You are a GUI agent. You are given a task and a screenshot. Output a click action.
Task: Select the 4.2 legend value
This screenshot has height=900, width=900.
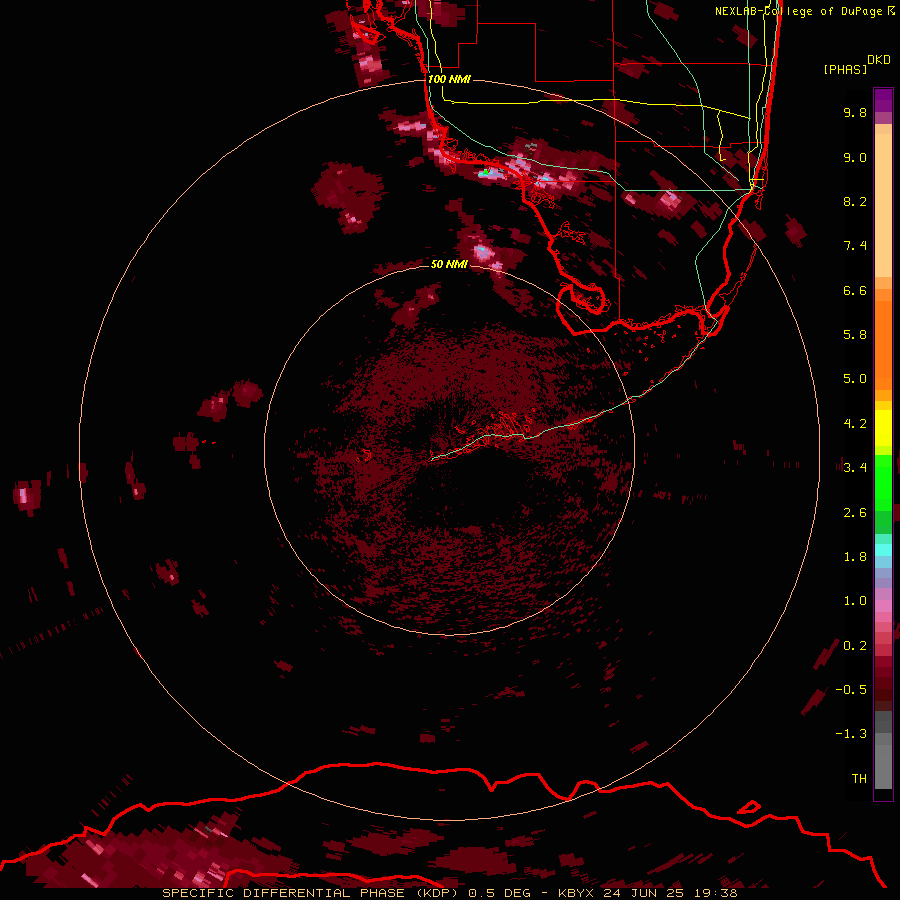tap(855, 424)
